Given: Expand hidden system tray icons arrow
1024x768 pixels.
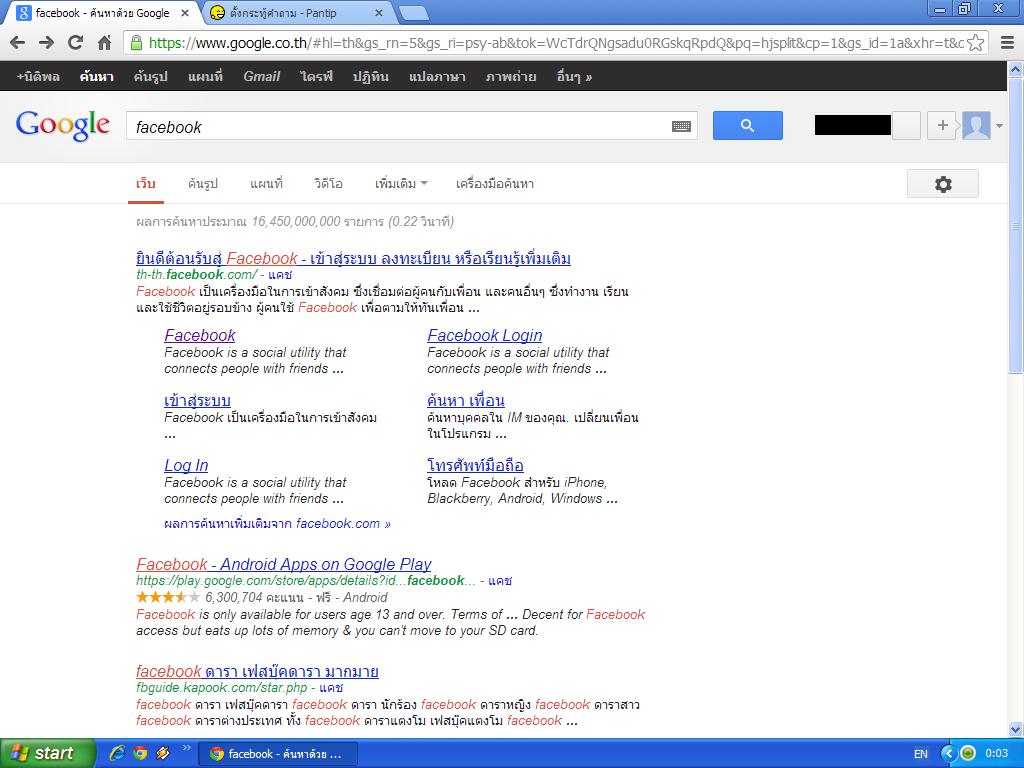Looking at the screenshot, I should [x=948, y=754].
